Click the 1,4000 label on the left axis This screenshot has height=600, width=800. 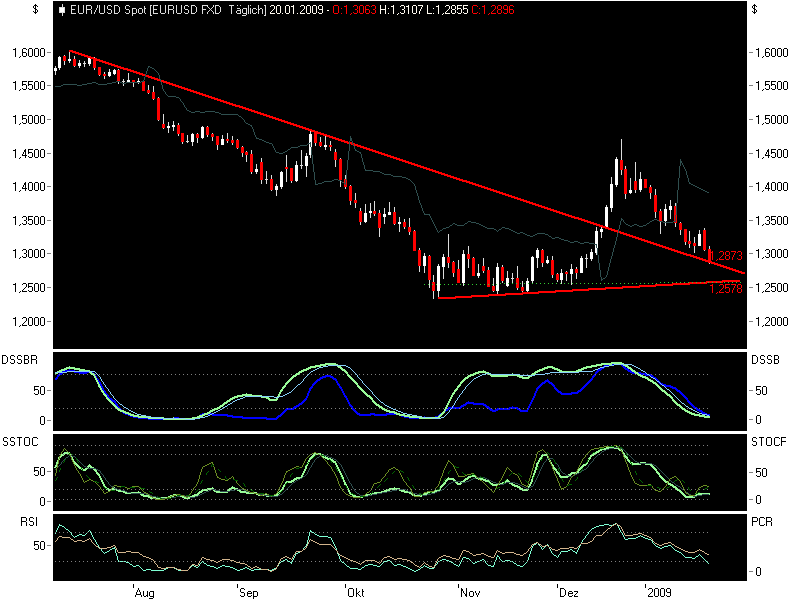tap(29, 187)
